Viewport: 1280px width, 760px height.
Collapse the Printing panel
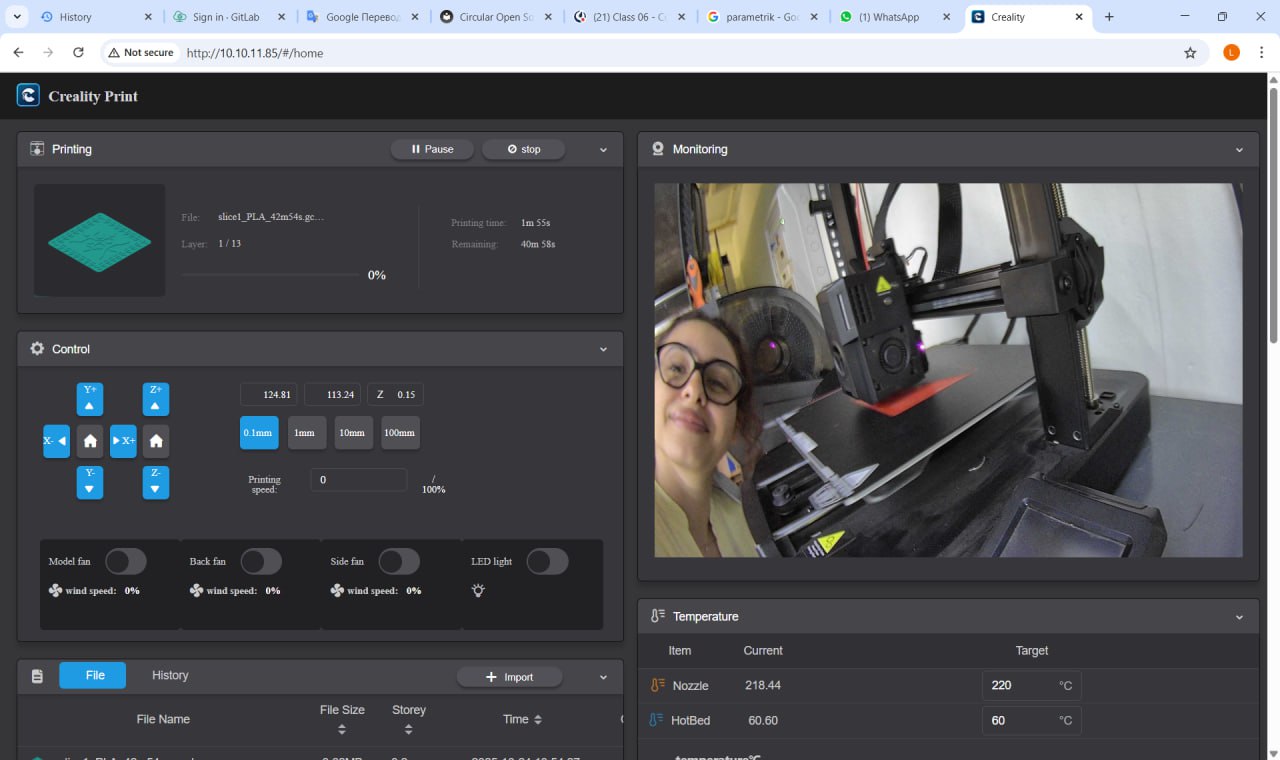[x=603, y=150]
